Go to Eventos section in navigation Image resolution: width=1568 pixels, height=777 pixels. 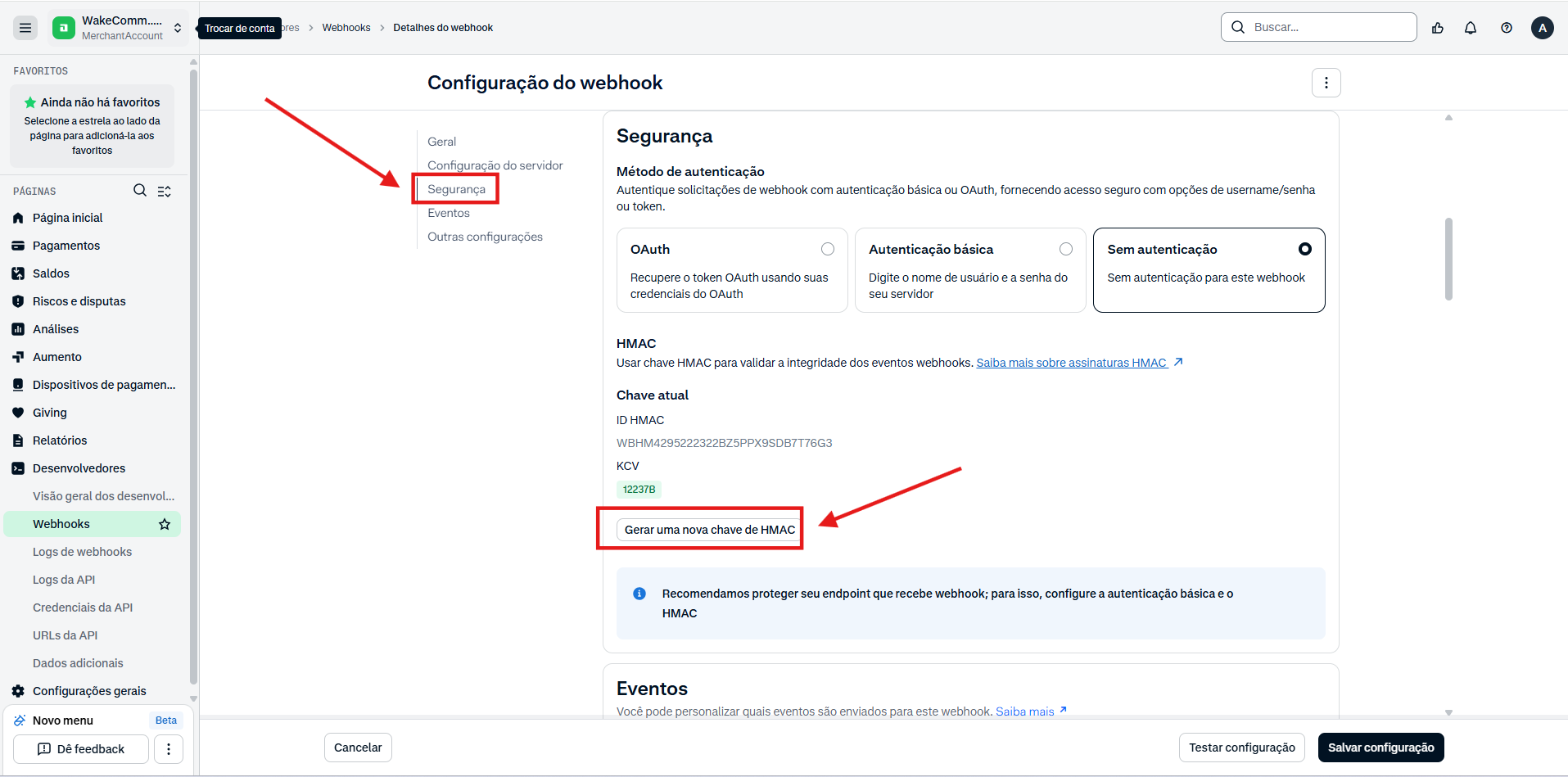[449, 213]
